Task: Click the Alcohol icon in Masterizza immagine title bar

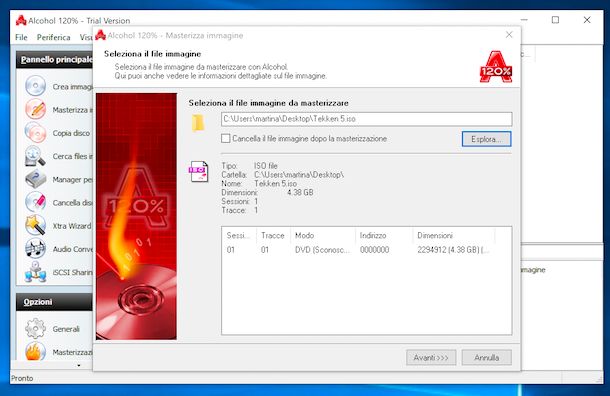Action: pyautogui.click(x=100, y=35)
